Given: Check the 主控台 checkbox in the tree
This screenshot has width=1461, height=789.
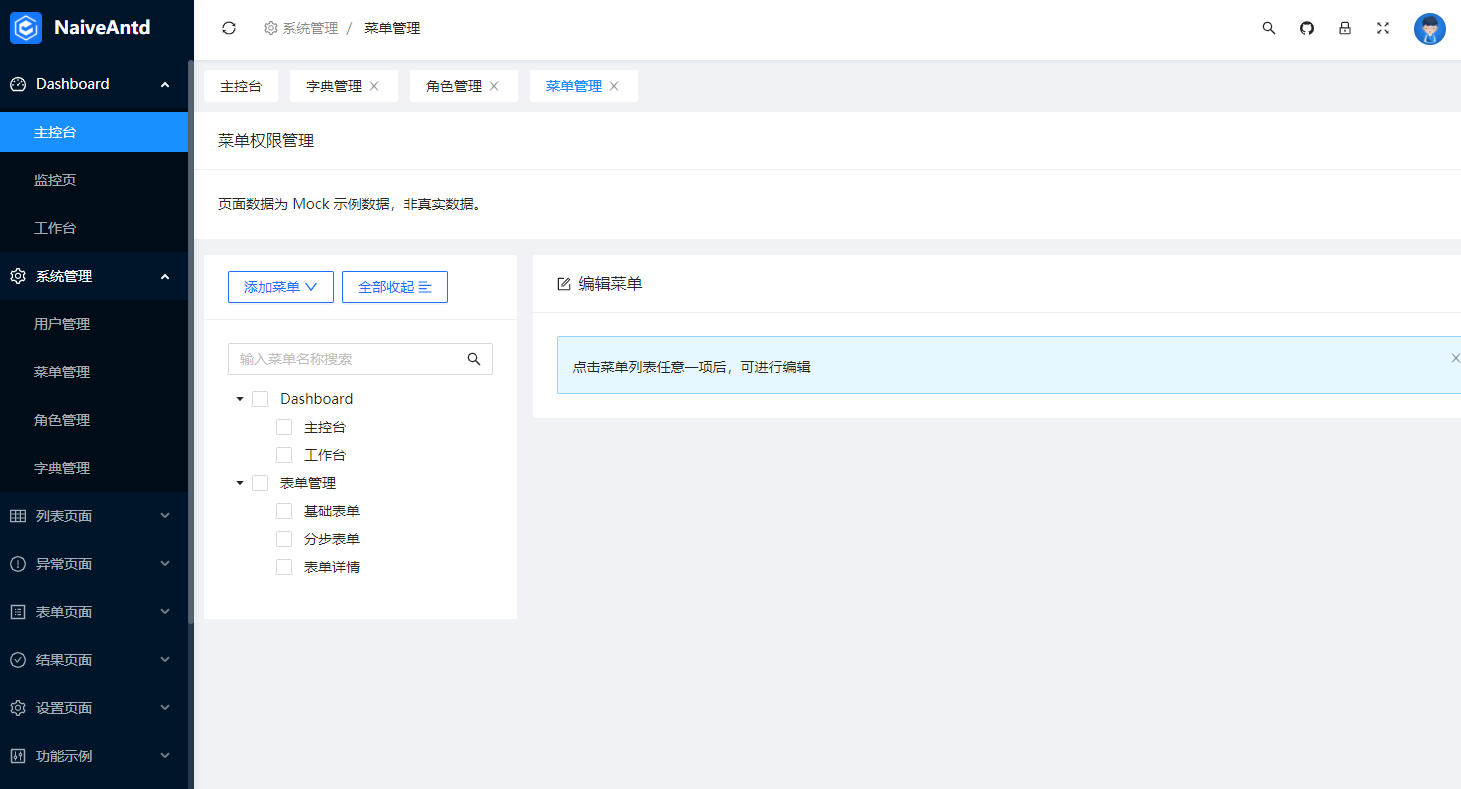Looking at the screenshot, I should [x=284, y=426].
